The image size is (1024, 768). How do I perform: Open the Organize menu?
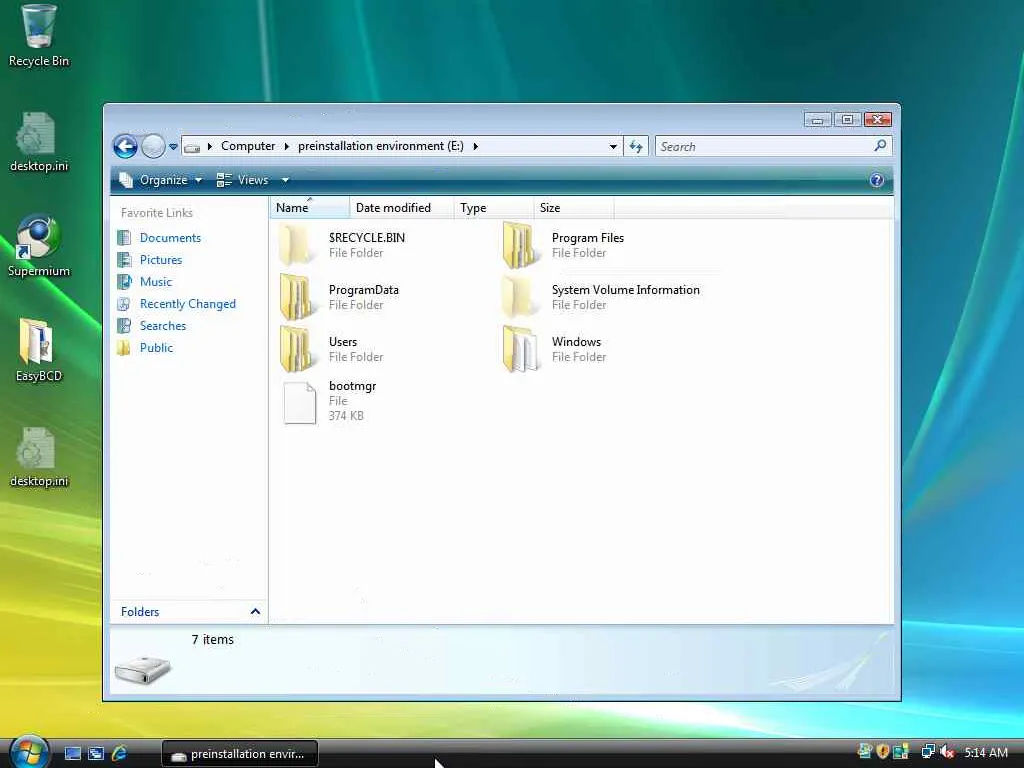(x=161, y=180)
